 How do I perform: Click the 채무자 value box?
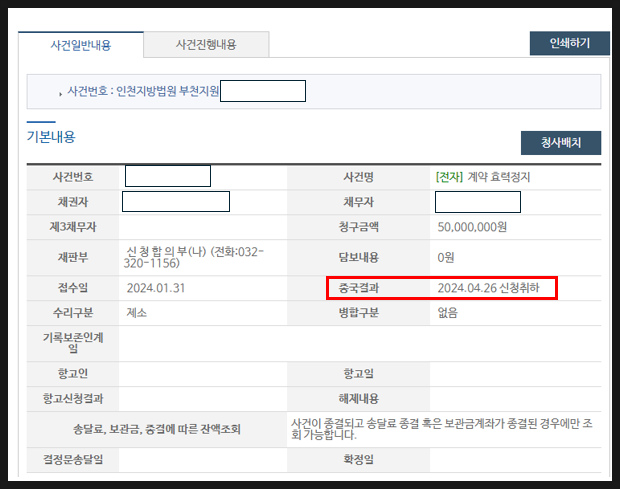click(477, 202)
